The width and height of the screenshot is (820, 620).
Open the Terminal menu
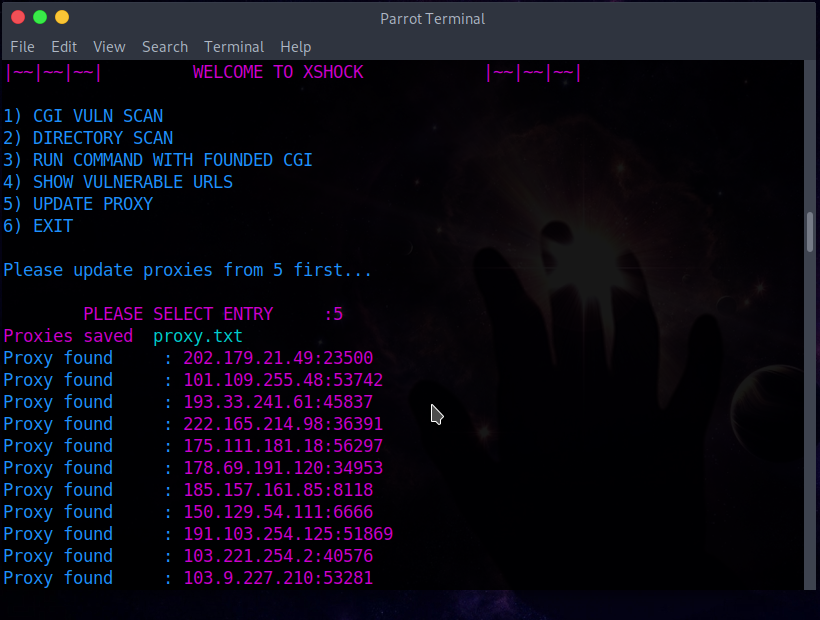pos(234,47)
